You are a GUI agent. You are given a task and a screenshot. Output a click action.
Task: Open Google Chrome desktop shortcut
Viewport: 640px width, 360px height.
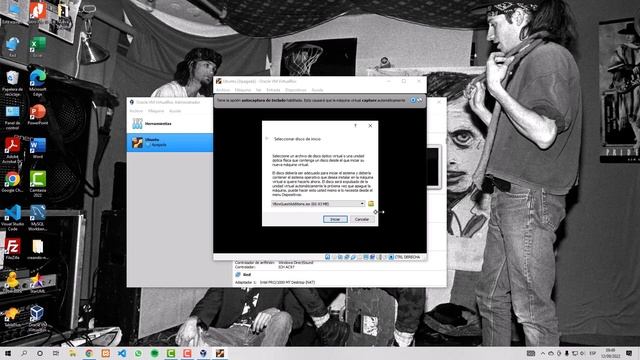point(12,182)
